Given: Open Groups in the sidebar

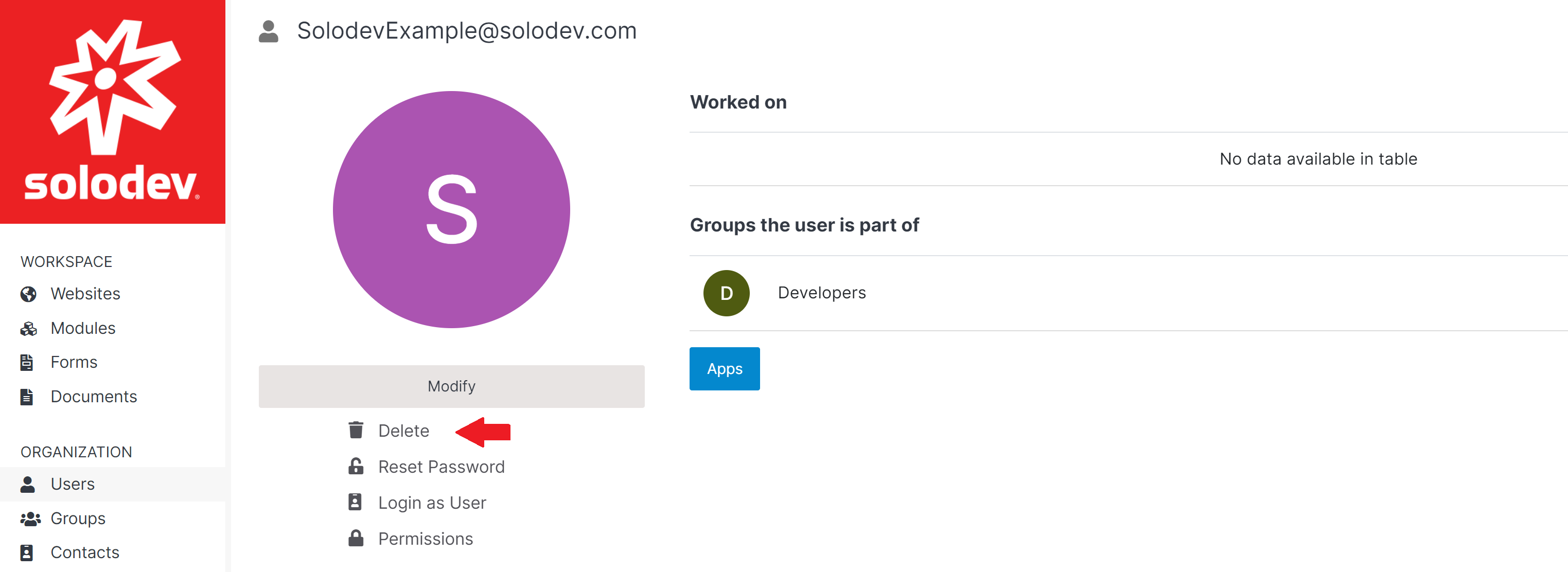Looking at the screenshot, I should (x=78, y=519).
